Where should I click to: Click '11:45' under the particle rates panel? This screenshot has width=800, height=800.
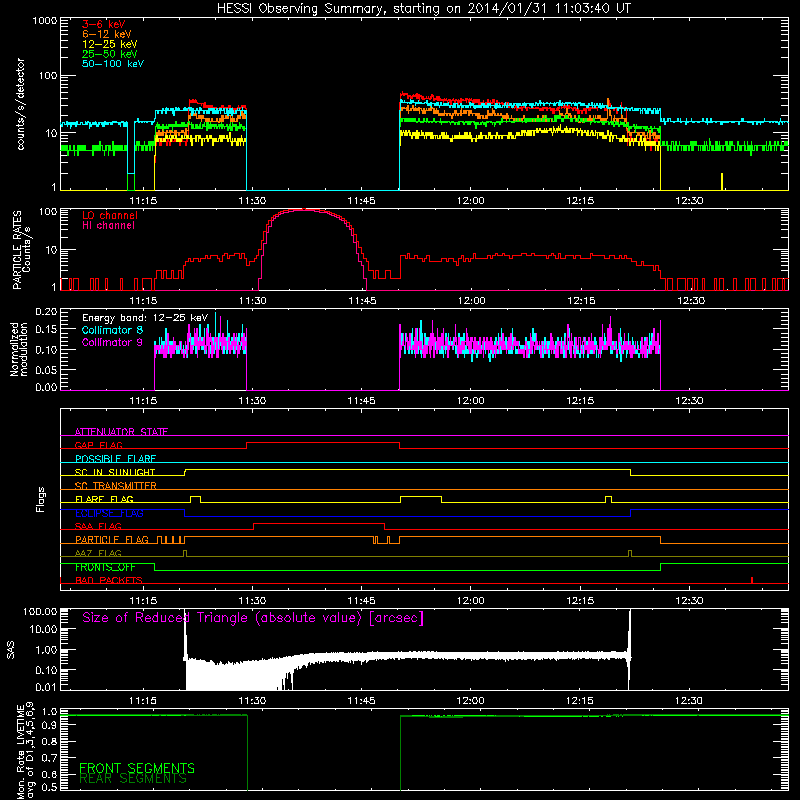[x=362, y=301]
